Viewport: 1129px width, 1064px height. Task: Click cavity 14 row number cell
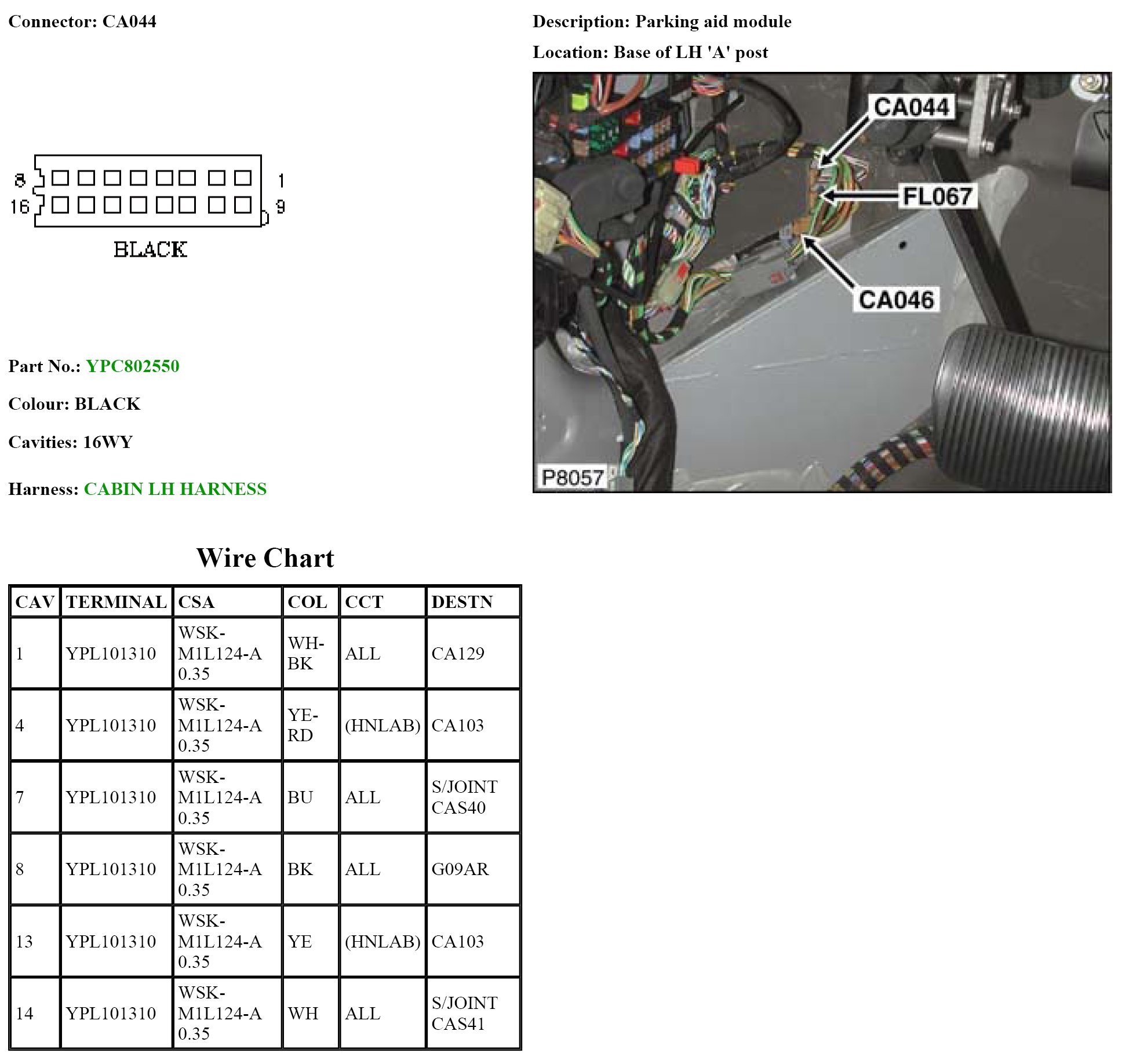[25, 1014]
